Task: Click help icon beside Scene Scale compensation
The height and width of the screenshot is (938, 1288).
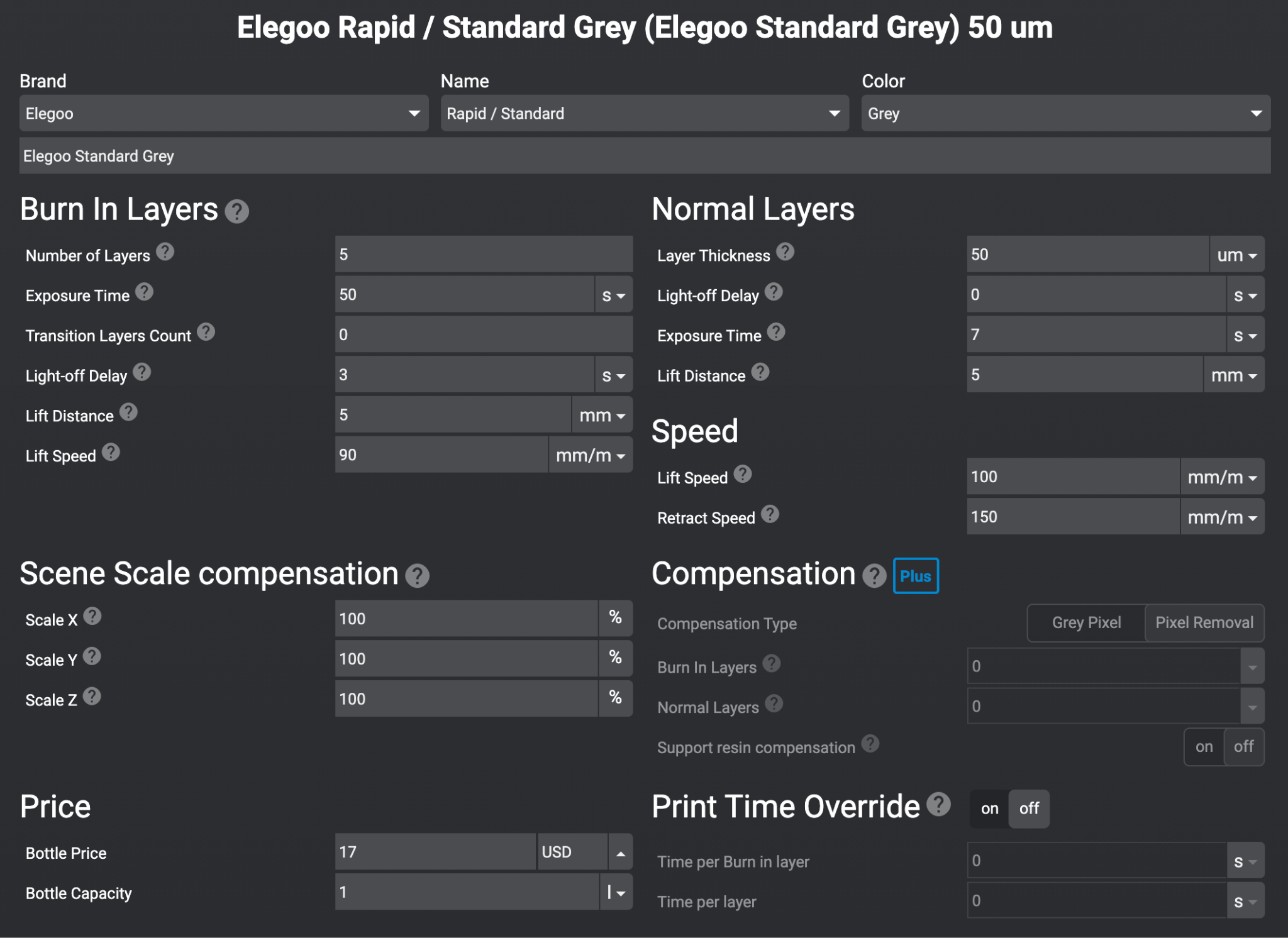Action: coord(417,576)
